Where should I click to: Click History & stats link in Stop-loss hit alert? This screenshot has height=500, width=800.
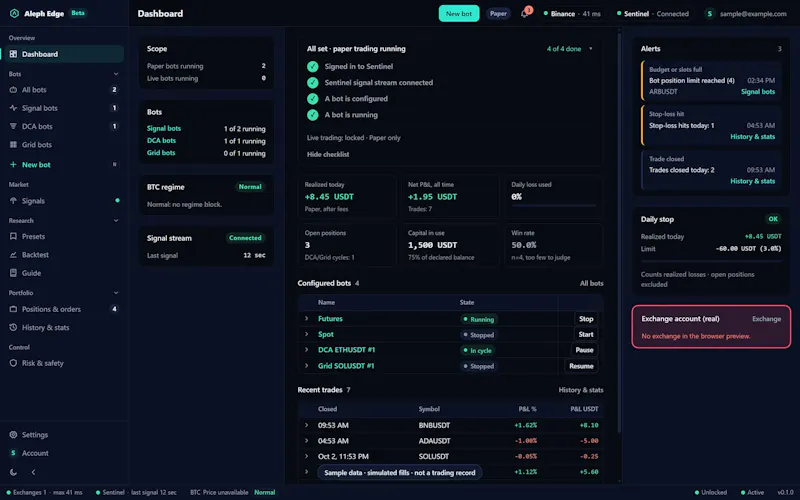pyautogui.click(x=753, y=137)
